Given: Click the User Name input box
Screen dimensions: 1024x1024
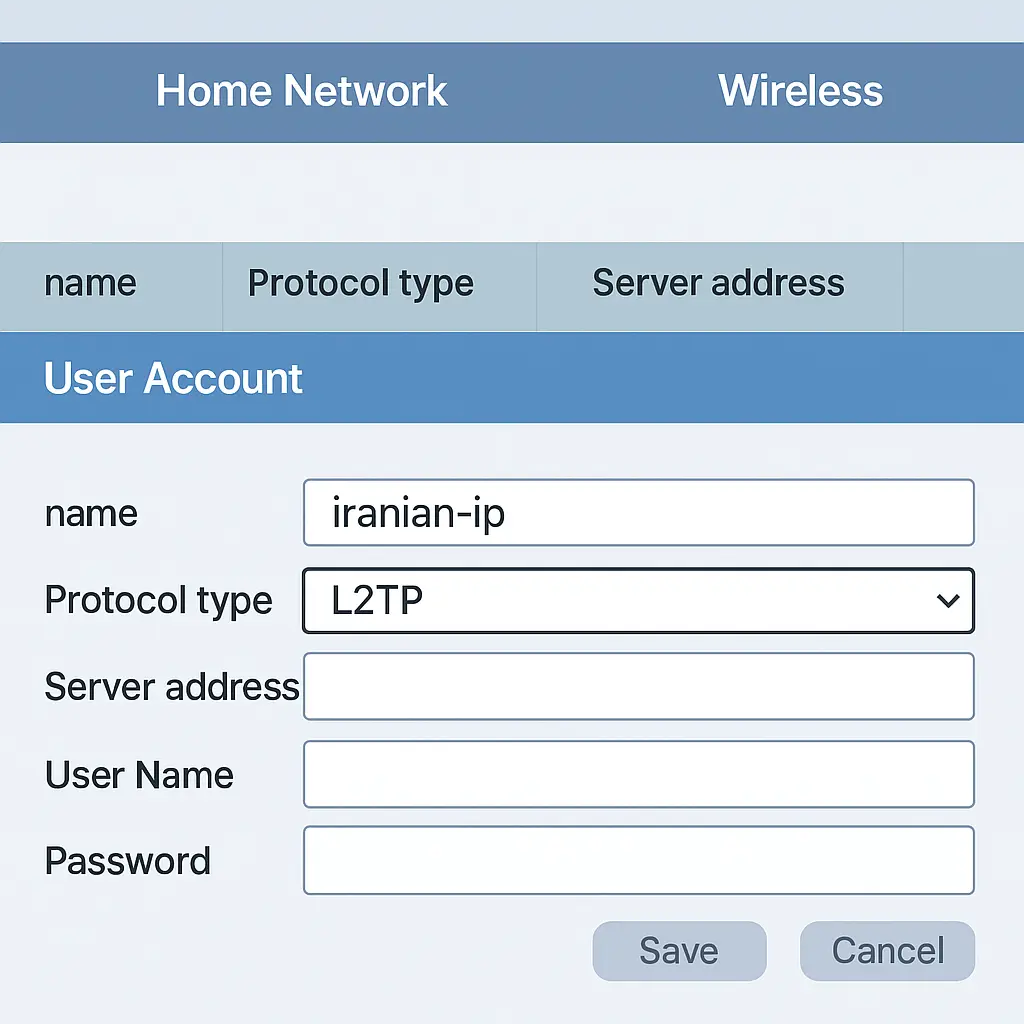Looking at the screenshot, I should coord(639,774).
